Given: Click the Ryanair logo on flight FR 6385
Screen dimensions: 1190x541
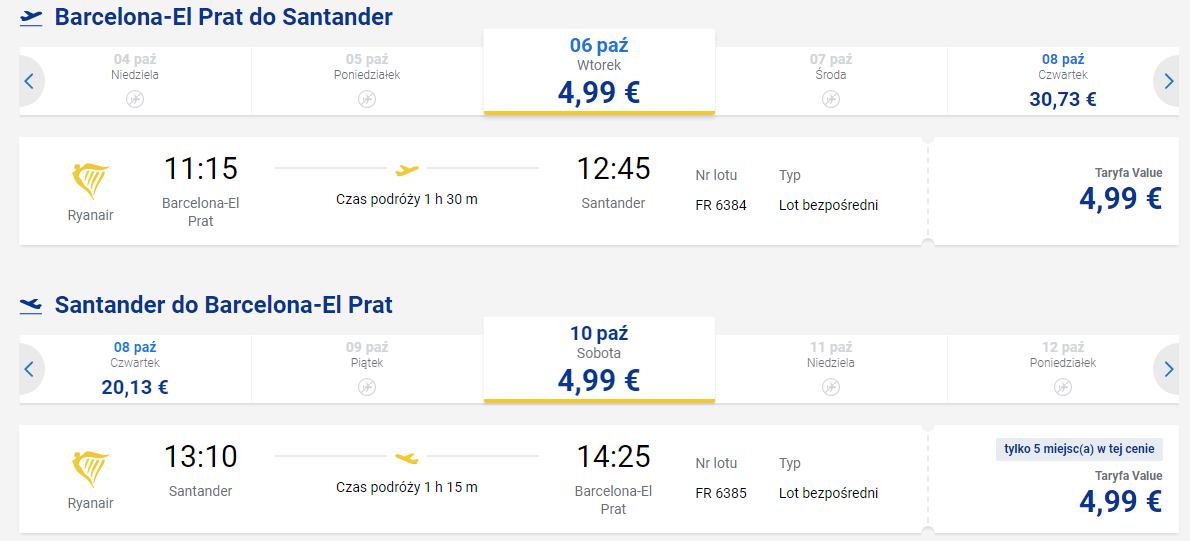Looking at the screenshot, I should [90, 470].
